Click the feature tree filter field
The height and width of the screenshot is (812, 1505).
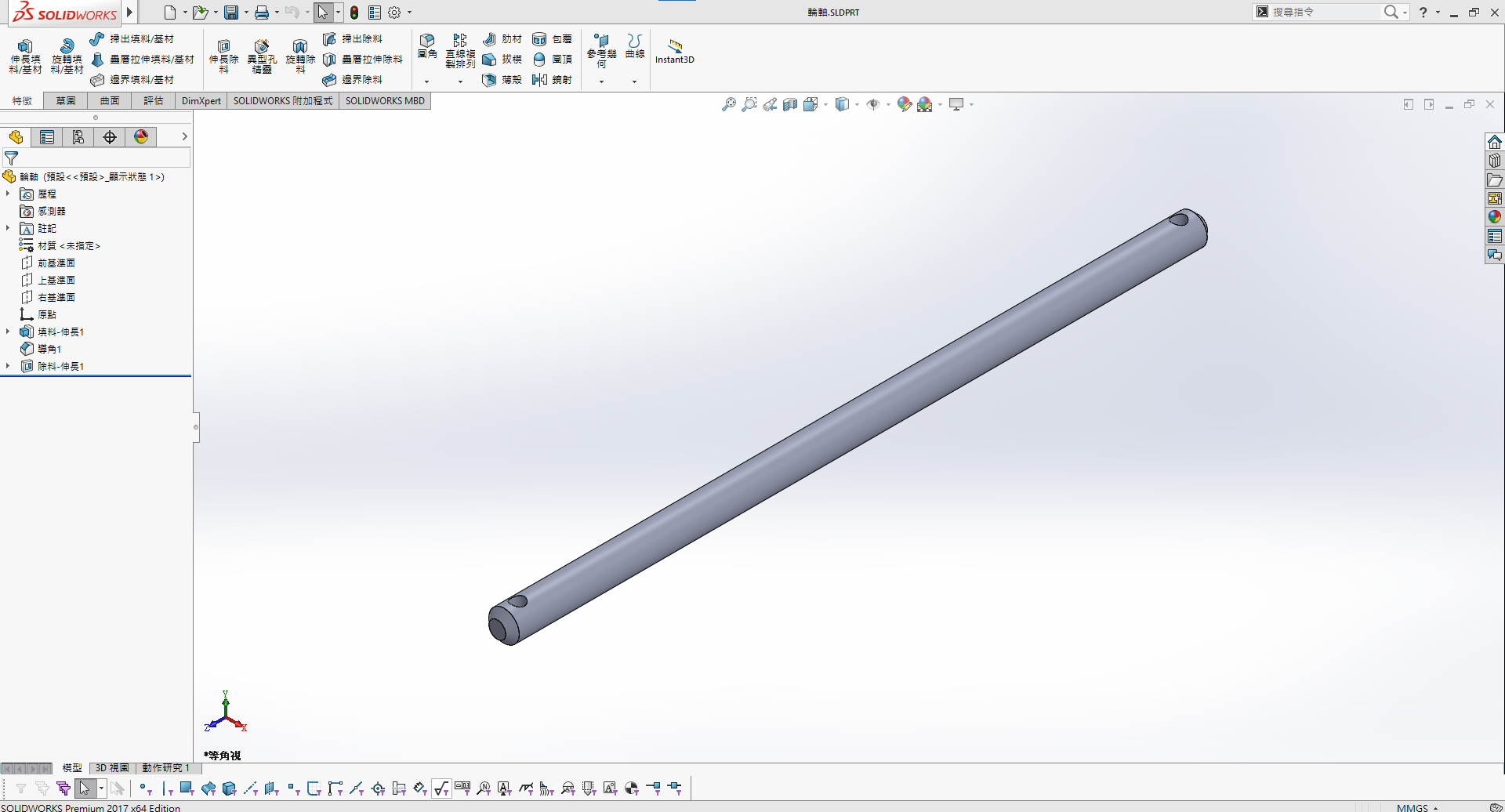pos(97,158)
